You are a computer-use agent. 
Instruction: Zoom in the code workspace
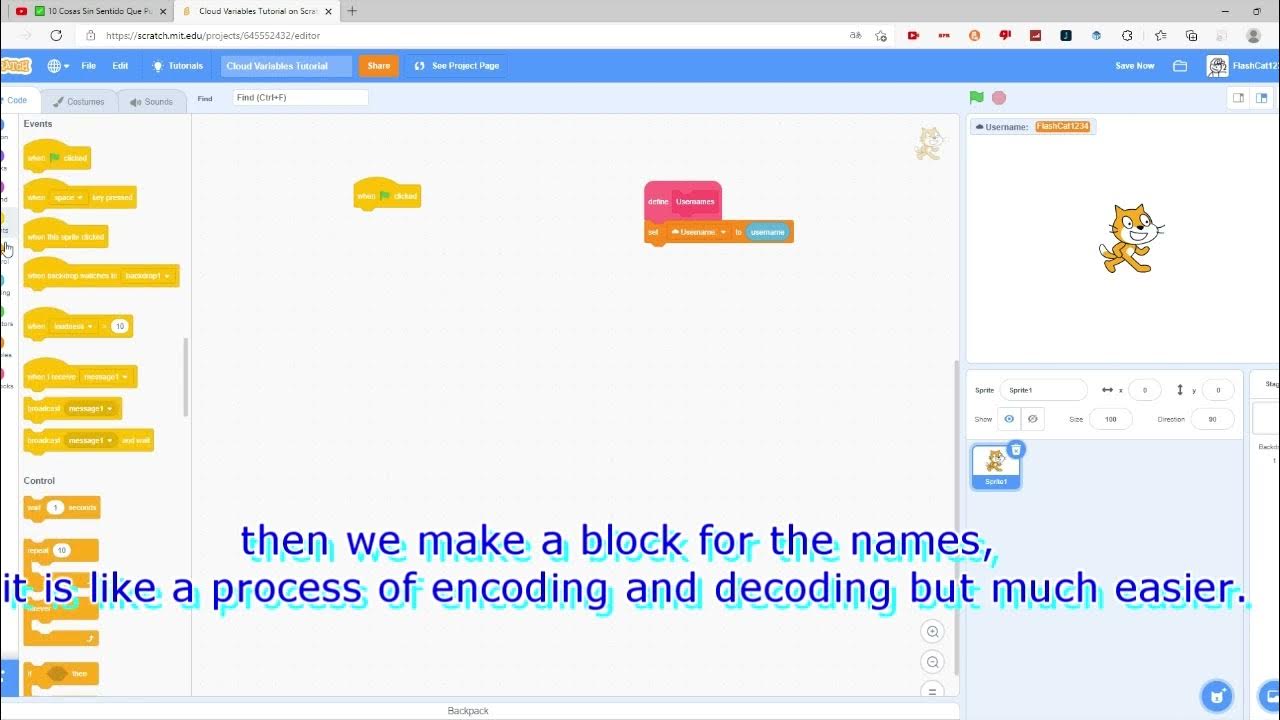933,632
